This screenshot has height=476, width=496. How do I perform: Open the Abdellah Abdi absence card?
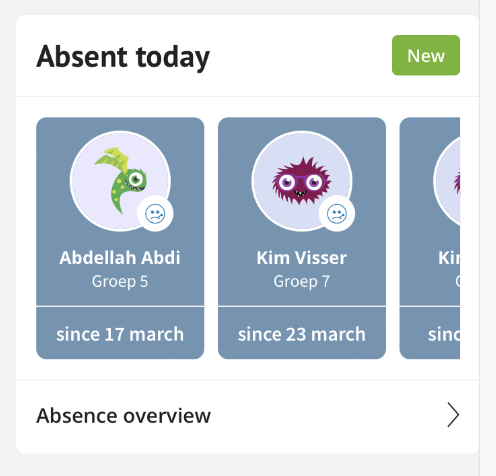click(120, 238)
